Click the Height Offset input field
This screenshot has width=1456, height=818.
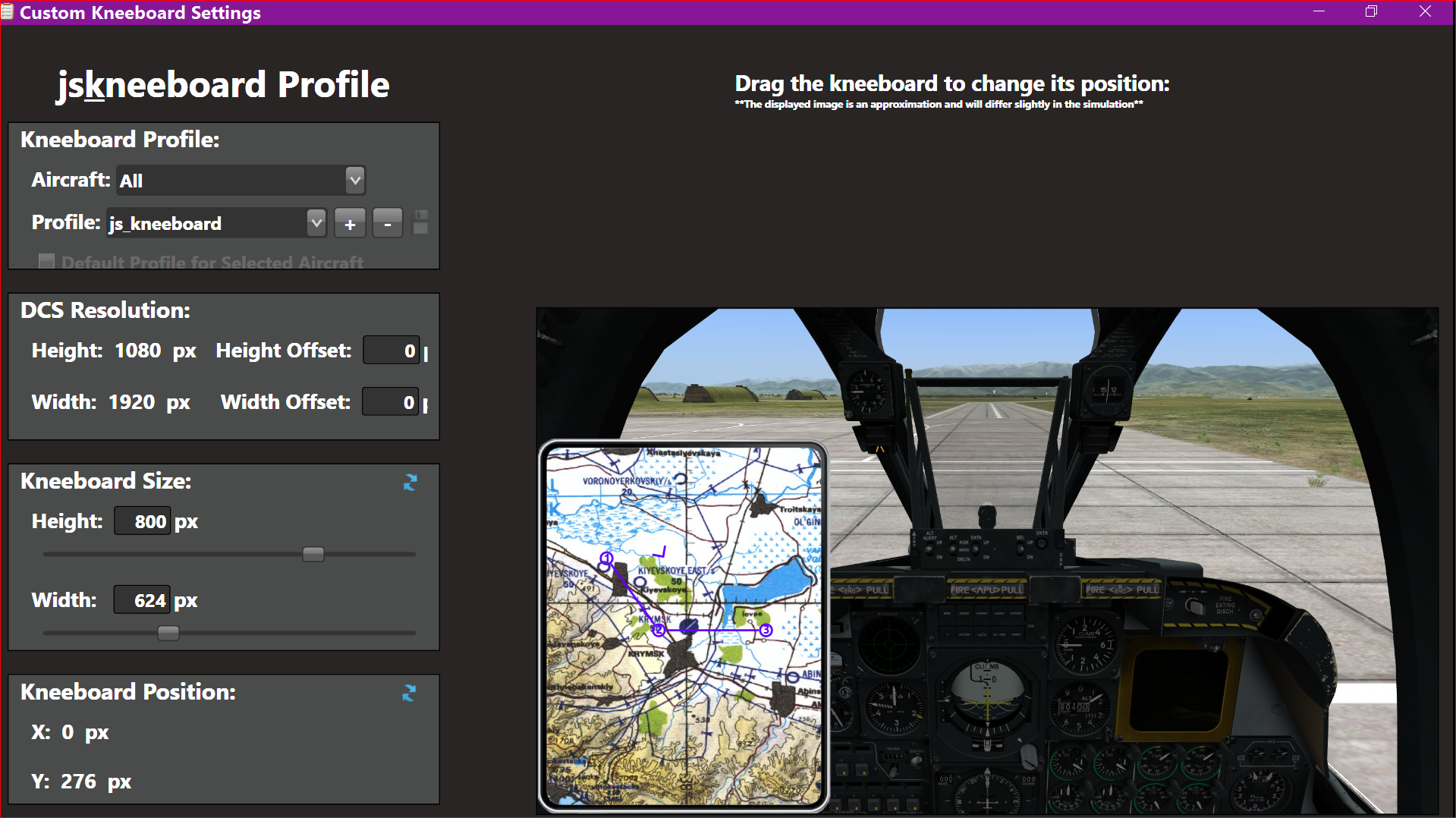click(391, 351)
